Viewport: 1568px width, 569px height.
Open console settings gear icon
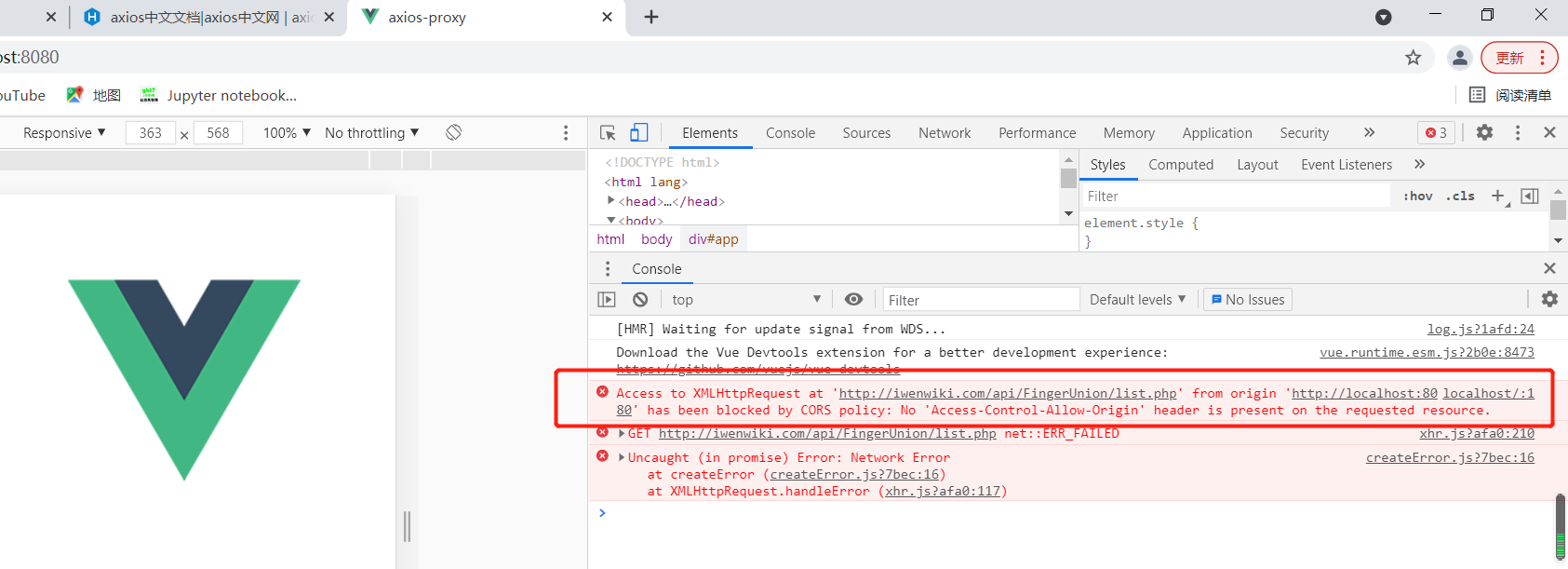[x=1549, y=299]
